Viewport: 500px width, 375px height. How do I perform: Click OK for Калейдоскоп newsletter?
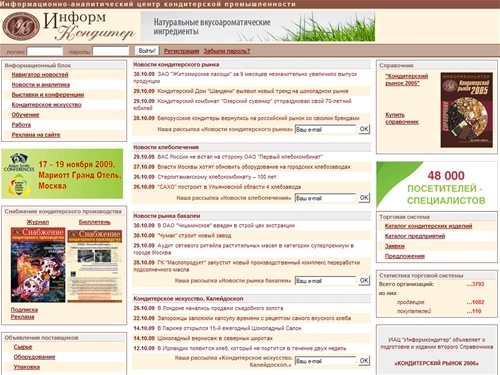coord(364,361)
